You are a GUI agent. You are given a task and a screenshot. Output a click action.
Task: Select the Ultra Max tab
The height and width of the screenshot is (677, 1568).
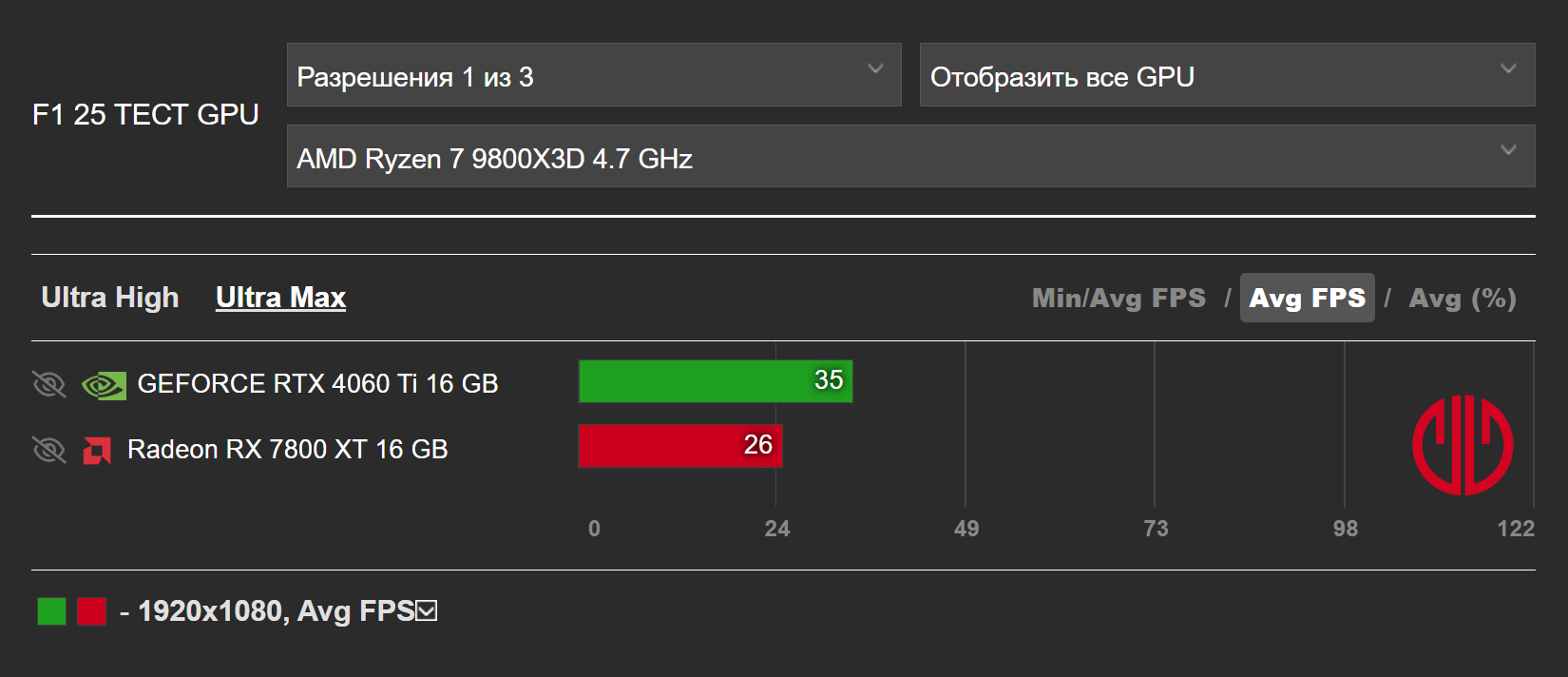click(x=280, y=298)
